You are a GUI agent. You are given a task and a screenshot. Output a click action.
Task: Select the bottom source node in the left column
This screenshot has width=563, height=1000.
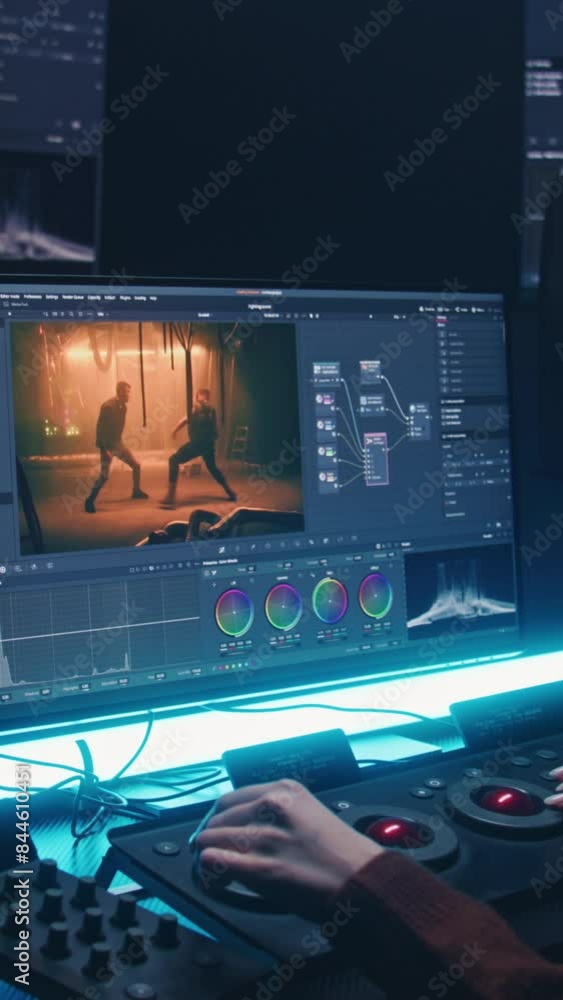point(326,481)
